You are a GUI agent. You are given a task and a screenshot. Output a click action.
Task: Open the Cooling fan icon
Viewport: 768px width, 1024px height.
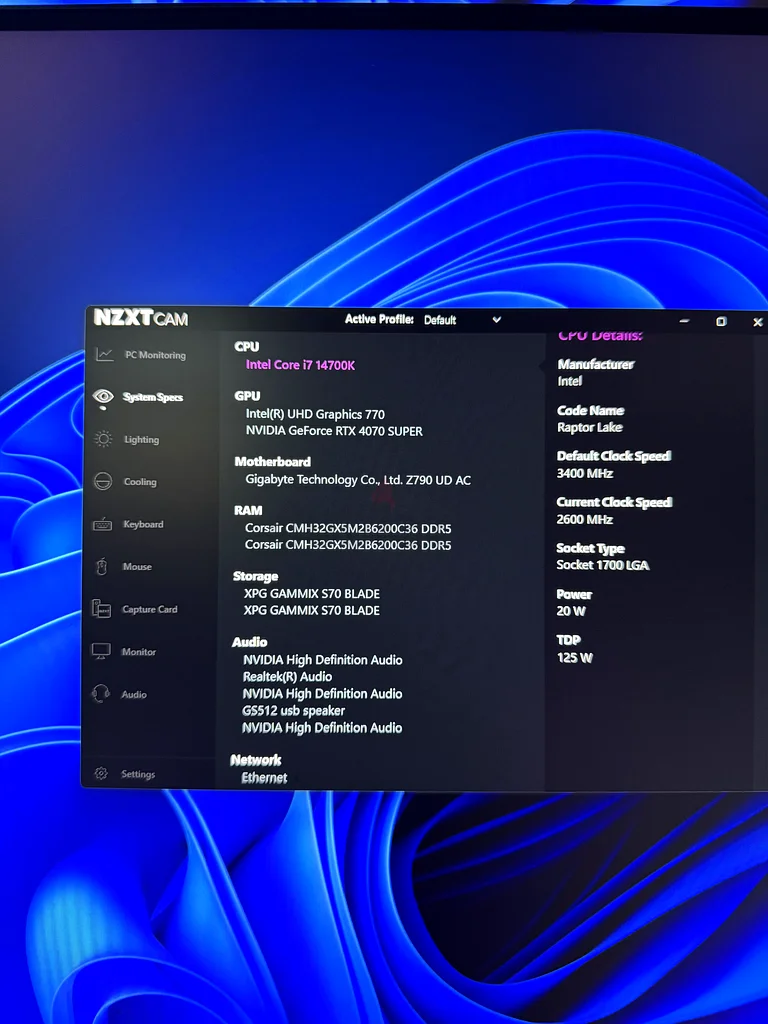click(103, 481)
